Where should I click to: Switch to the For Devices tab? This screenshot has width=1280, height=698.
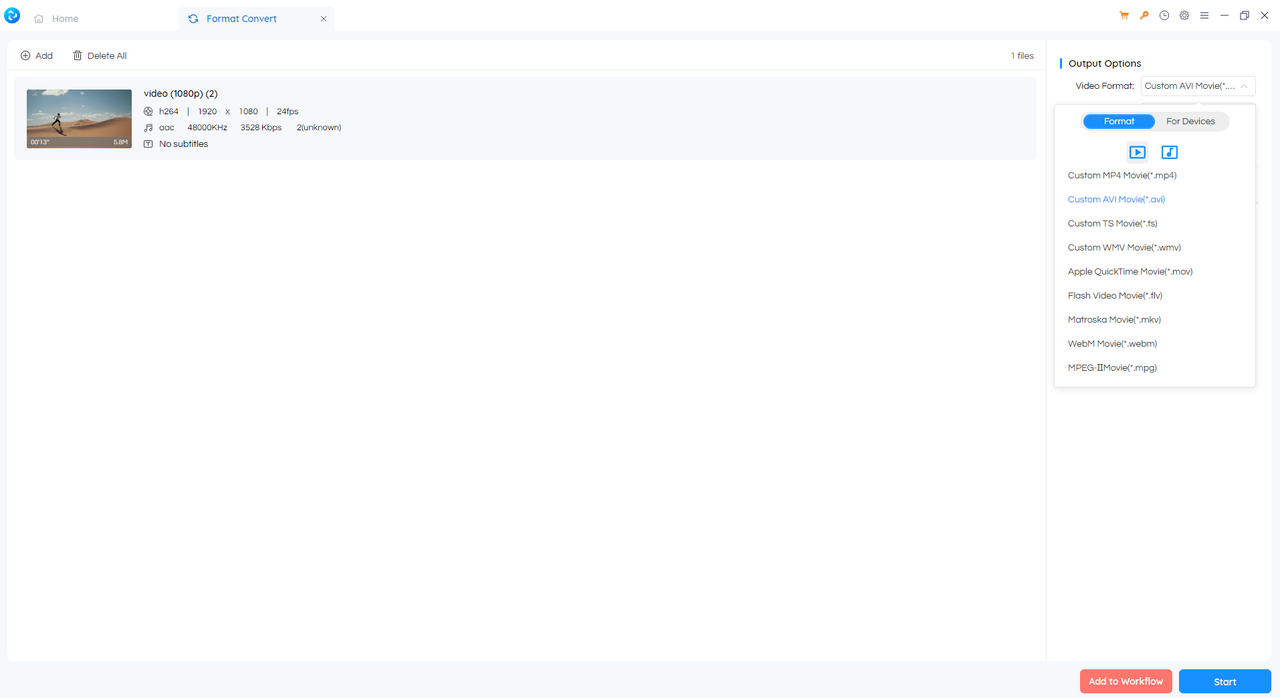coord(1191,121)
